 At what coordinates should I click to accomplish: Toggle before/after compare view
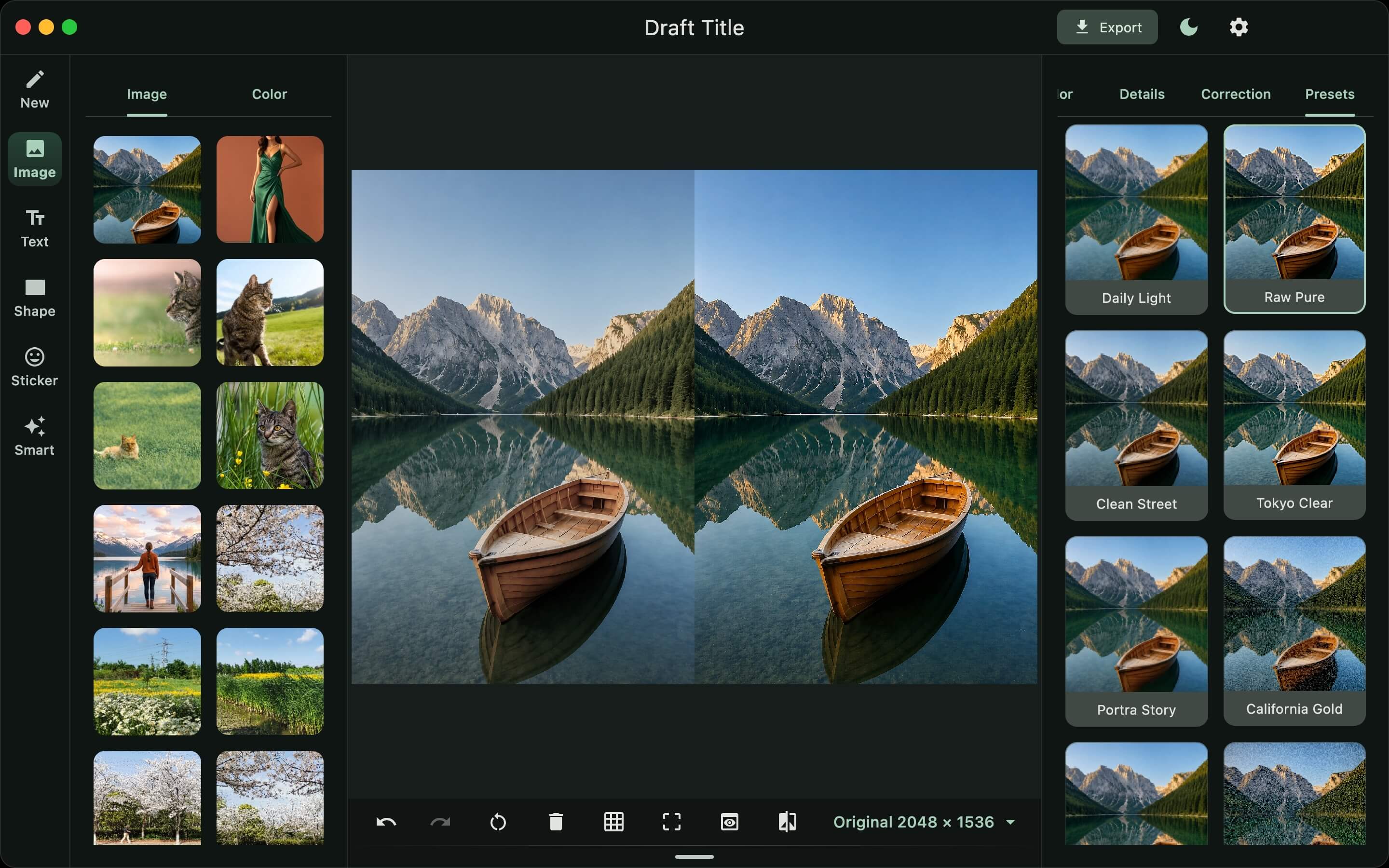(x=788, y=822)
